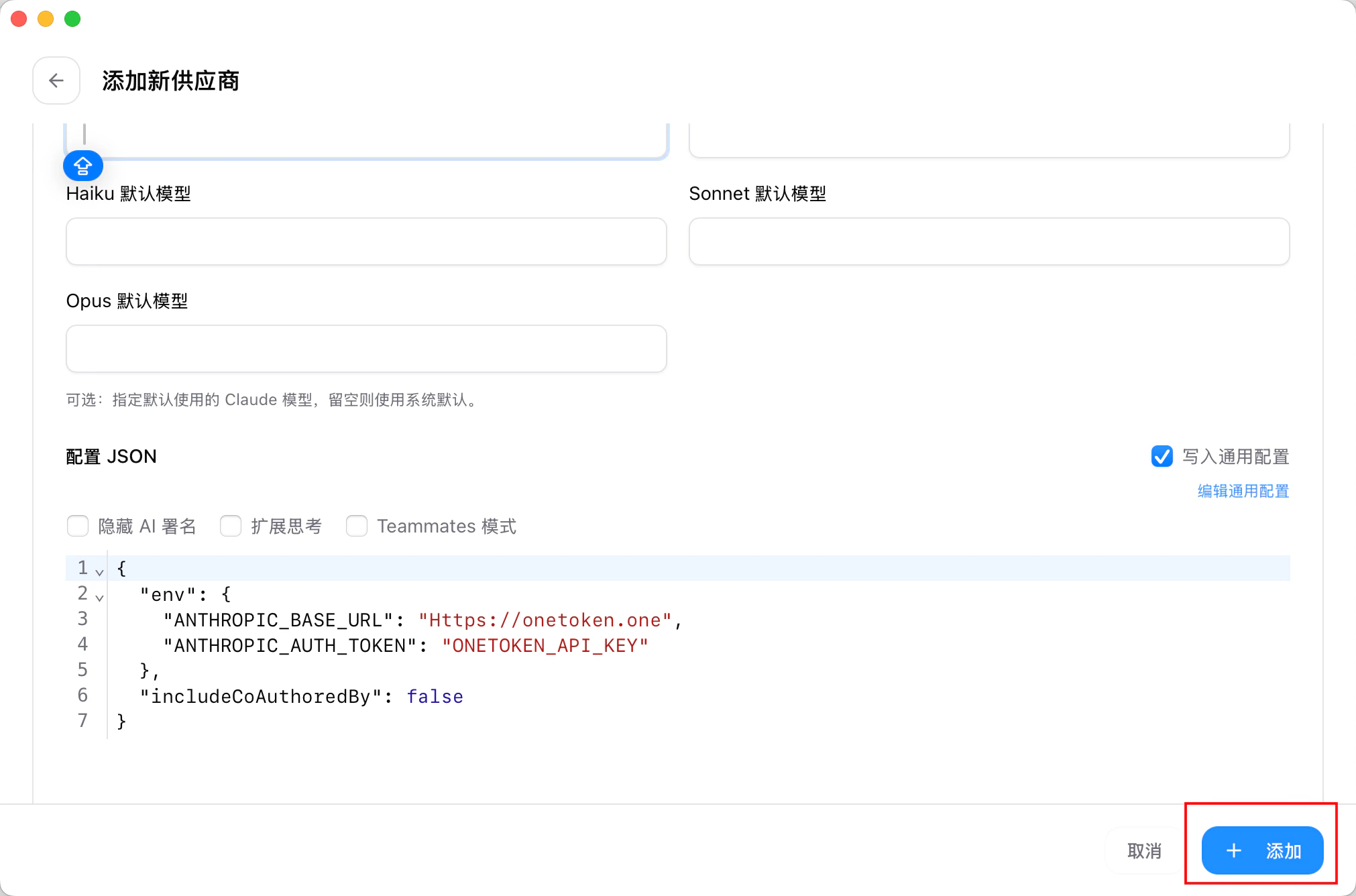The width and height of the screenshot is (1356, 896).
Task: Uncheck the 写入通用配置 checkbox
Action: click(1162, 456)
